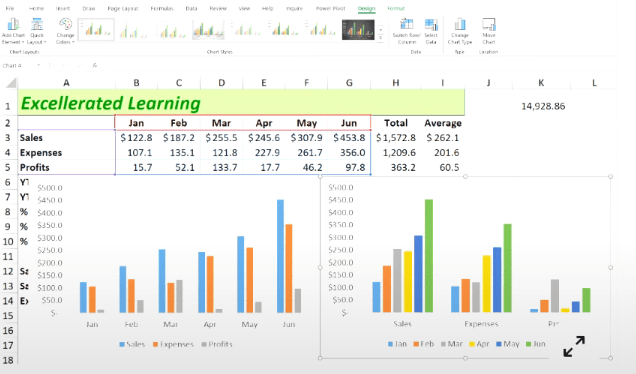
Task: Click the tall blue Jun Sales bar in left chart
Action: tap(280, 256)
